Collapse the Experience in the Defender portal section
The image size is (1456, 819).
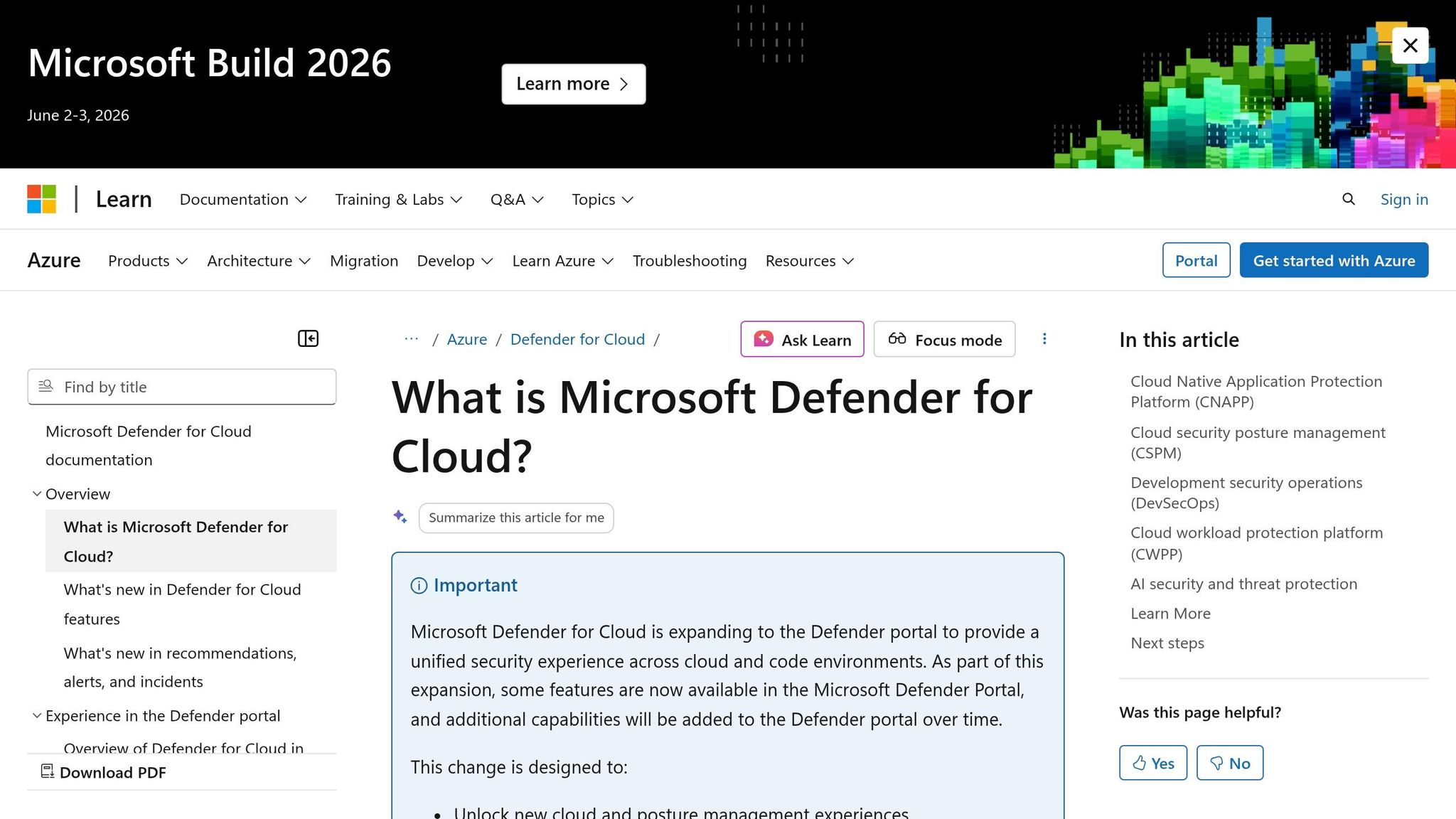click(37, 715)
